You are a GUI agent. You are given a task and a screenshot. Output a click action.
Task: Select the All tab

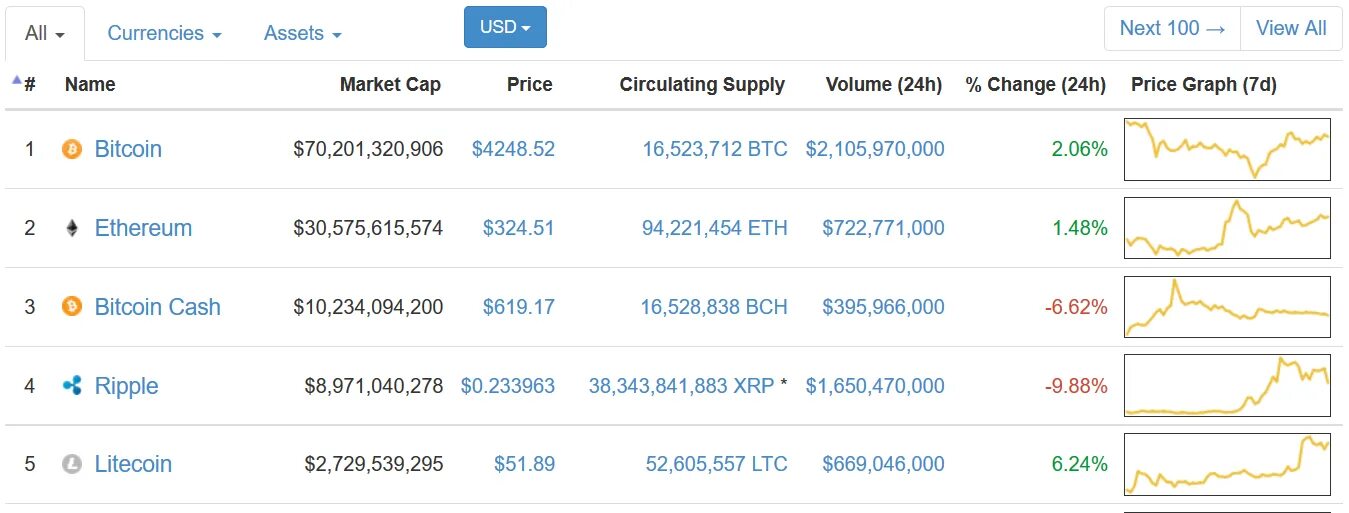(x=45, y=33)
